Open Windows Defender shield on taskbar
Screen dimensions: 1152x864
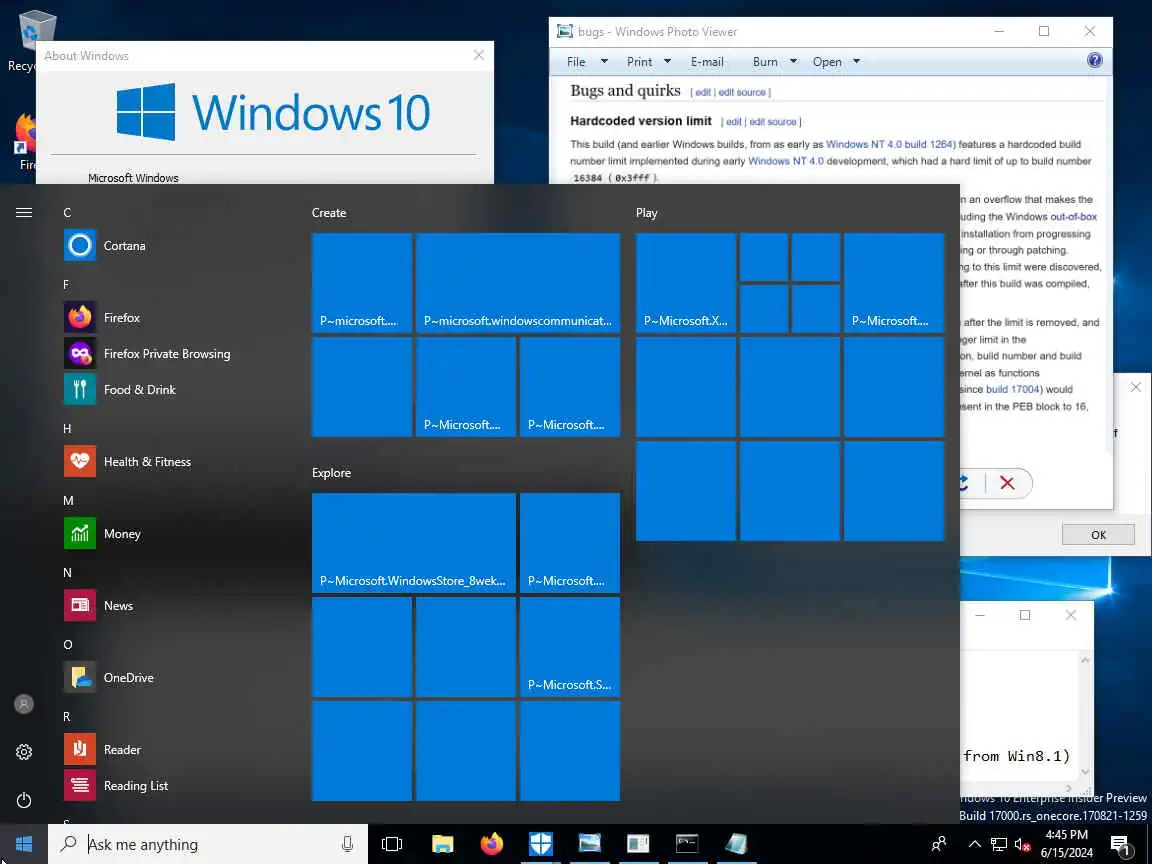(541, 844)
